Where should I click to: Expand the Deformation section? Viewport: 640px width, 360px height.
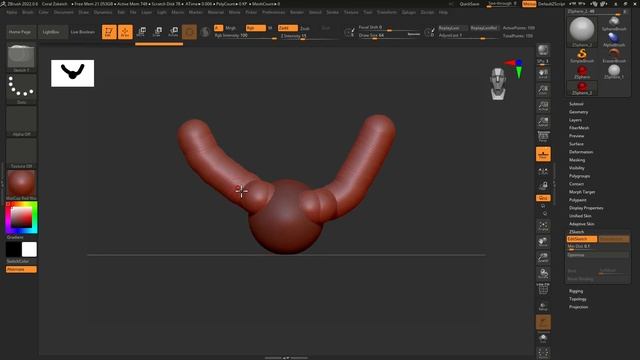click(581, 152)
